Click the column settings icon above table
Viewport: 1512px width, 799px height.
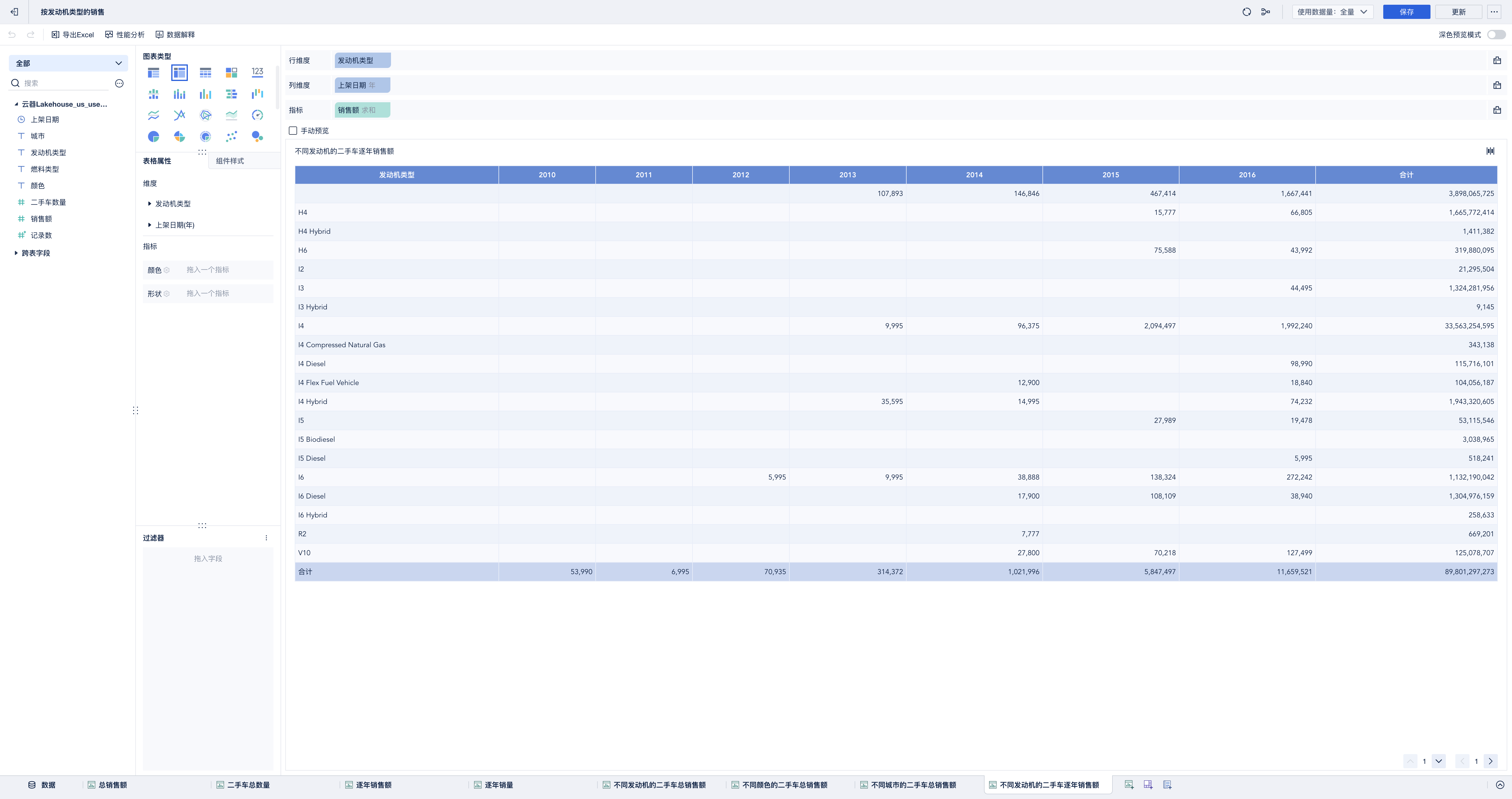coord(1490,151)
